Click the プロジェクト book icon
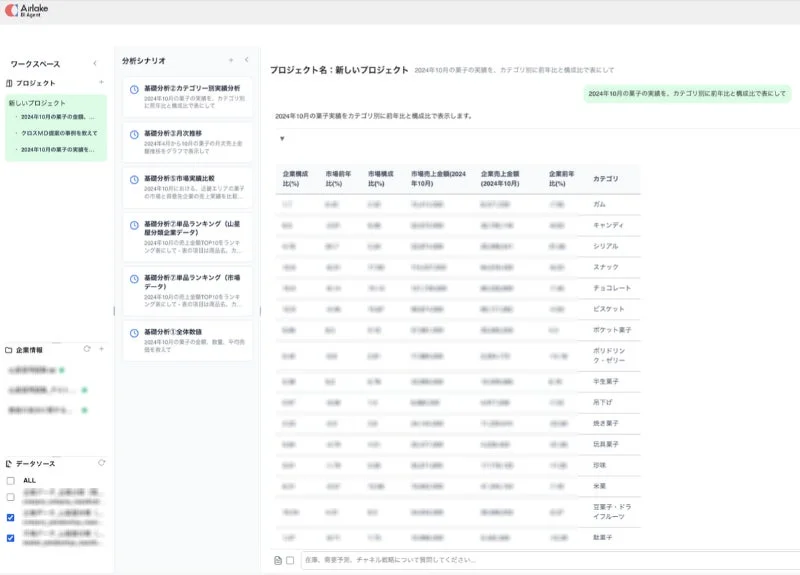 (x=9, y=83)
